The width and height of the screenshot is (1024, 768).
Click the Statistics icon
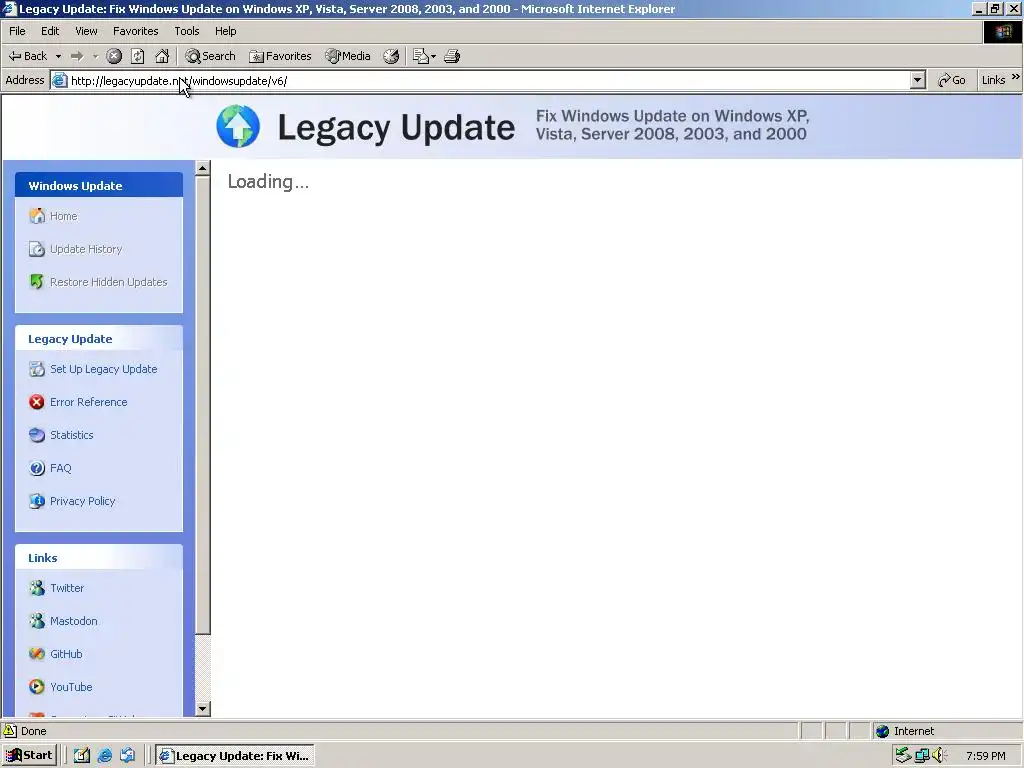(x=37, y=435)
